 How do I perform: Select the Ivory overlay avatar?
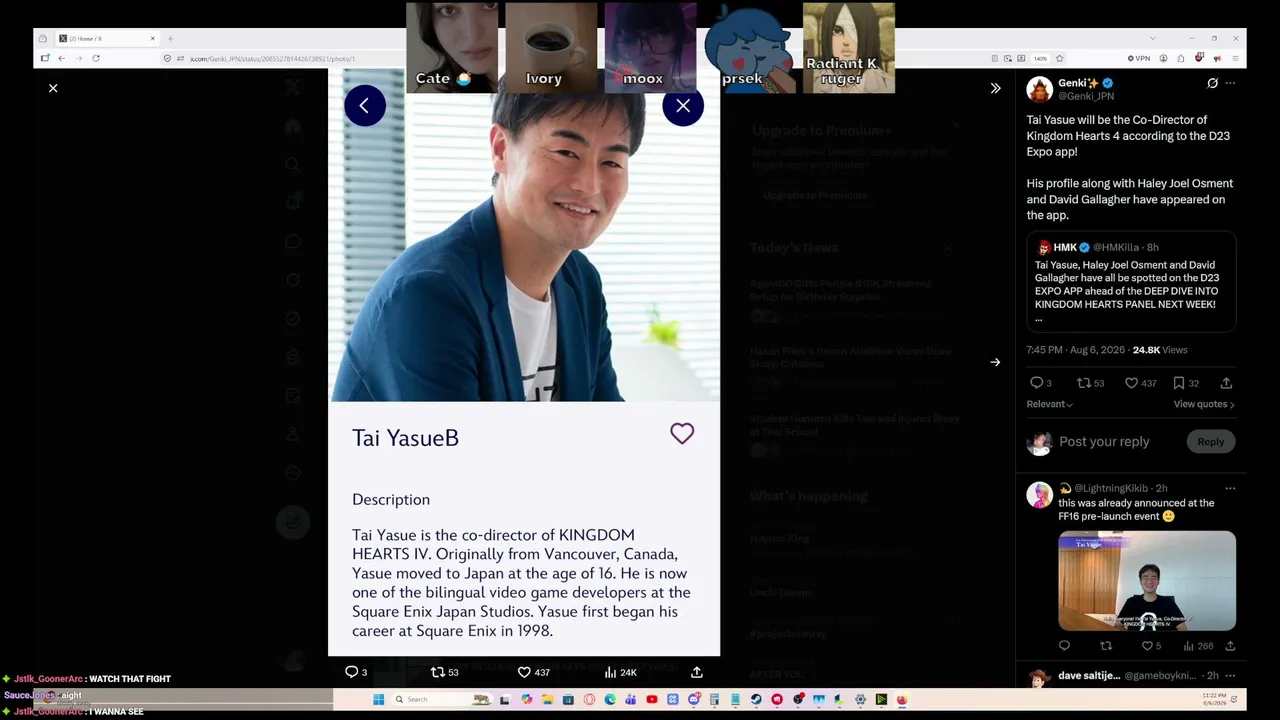click(551, 47)
